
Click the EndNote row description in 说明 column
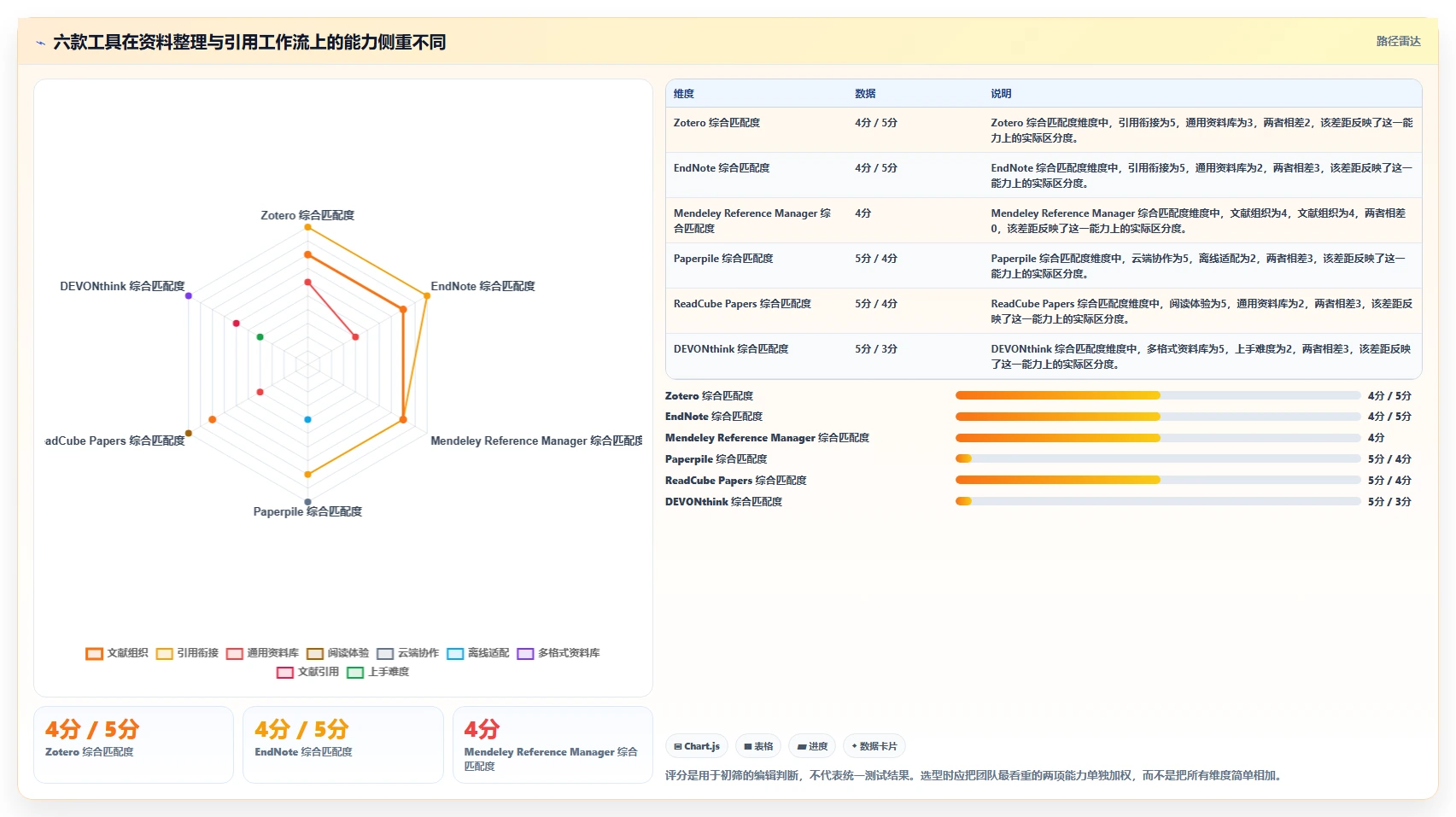[x=1202, y=176]
